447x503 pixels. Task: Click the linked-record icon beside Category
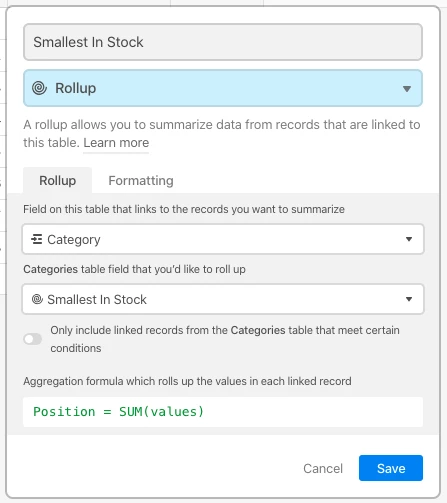click(x=37, y=239)
